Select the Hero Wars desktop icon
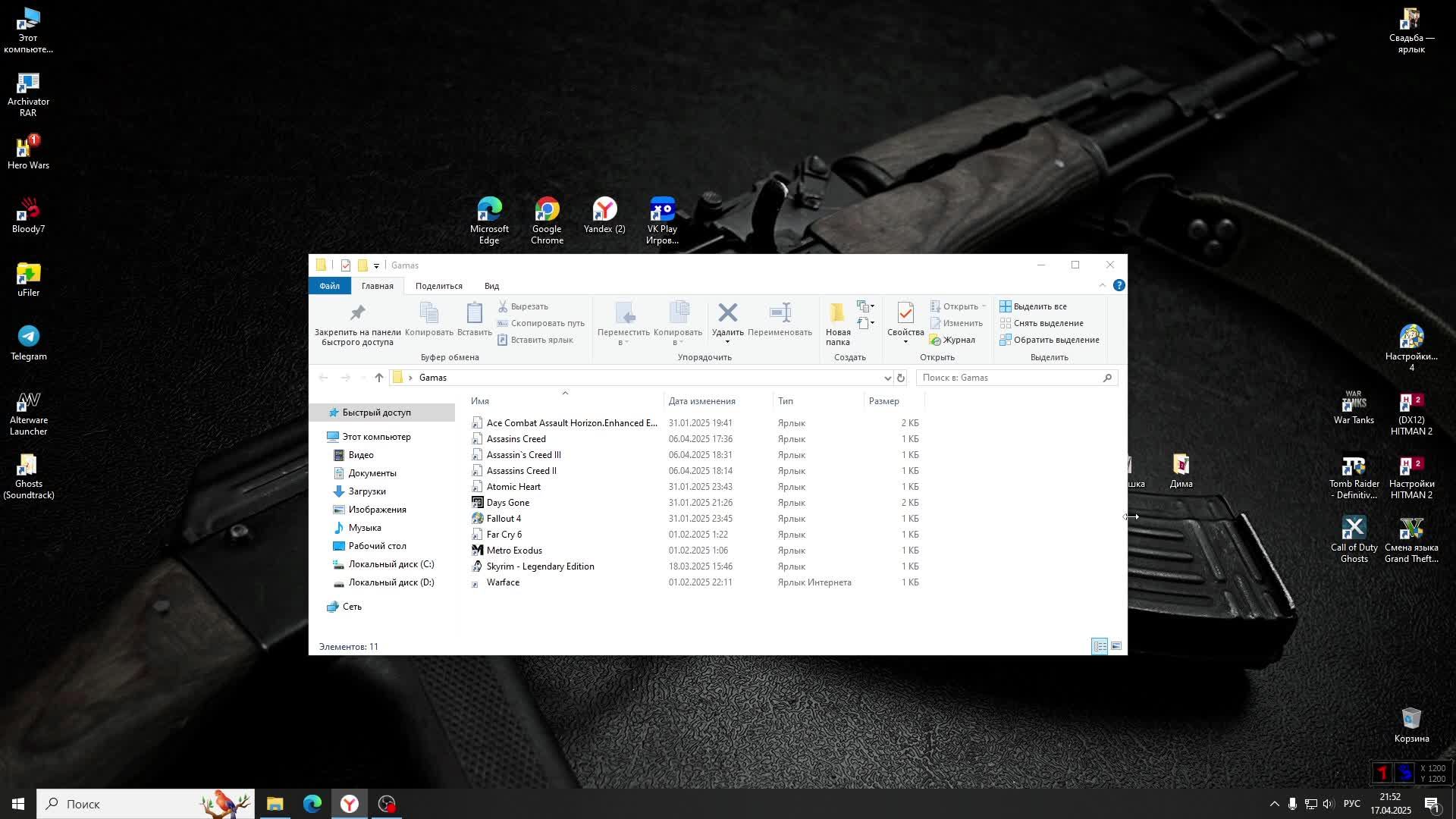Image resolution: width=1456 pixels, height=819 pixels. [28, 152]
